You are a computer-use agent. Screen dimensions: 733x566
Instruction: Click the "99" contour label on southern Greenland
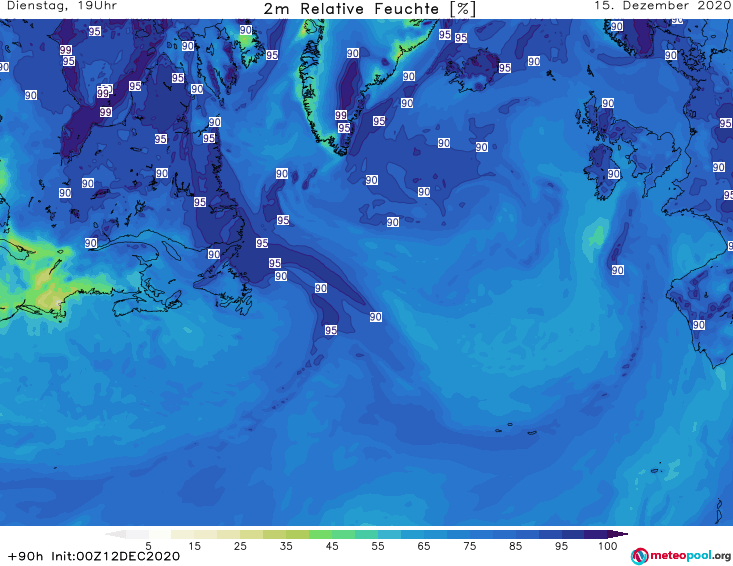(x=341, y=115)
